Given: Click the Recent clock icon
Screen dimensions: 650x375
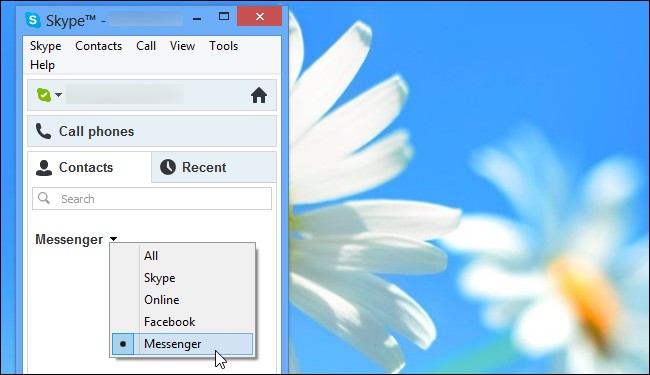Looking at the screenshot, I should click(x=168, y=167).
